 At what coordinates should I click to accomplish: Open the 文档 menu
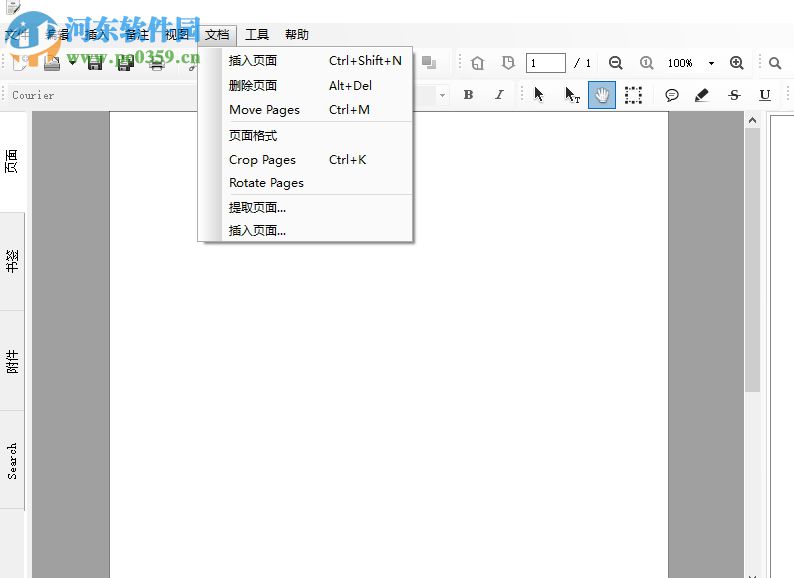coord(217,34)
